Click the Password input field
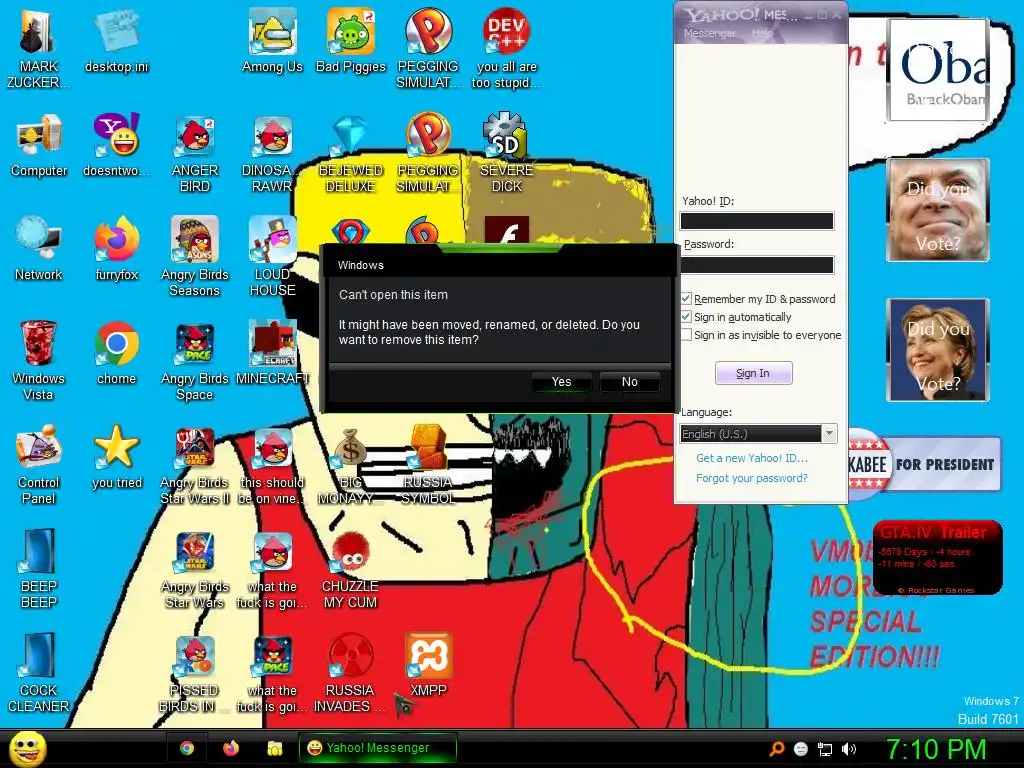 coord(757,264)
